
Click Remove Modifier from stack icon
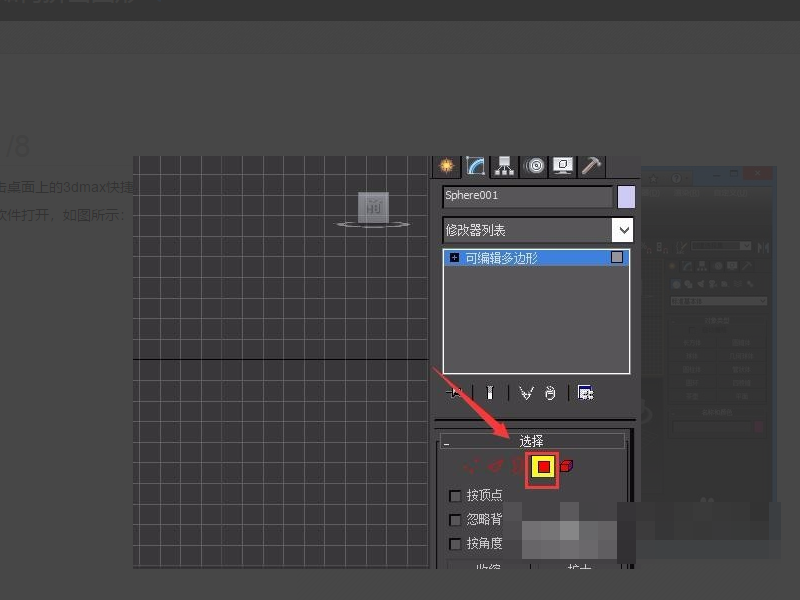tap(549, 393)
